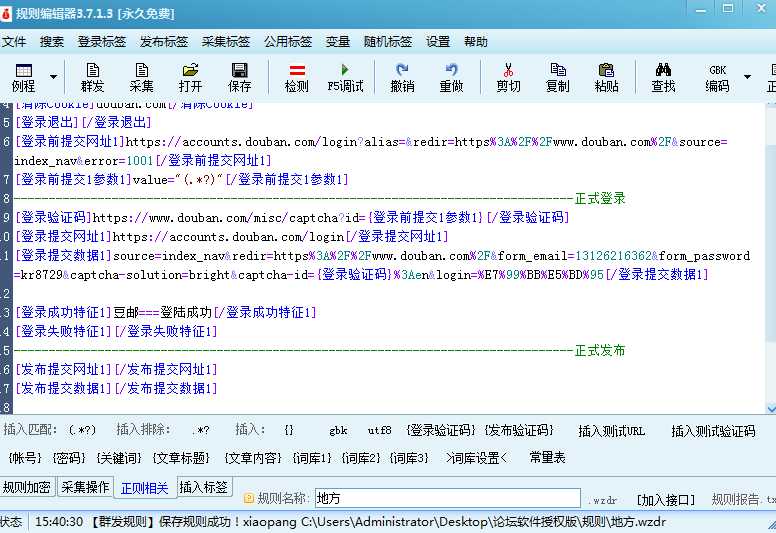Open the 常量表 constants table

[x=547, y=457]
